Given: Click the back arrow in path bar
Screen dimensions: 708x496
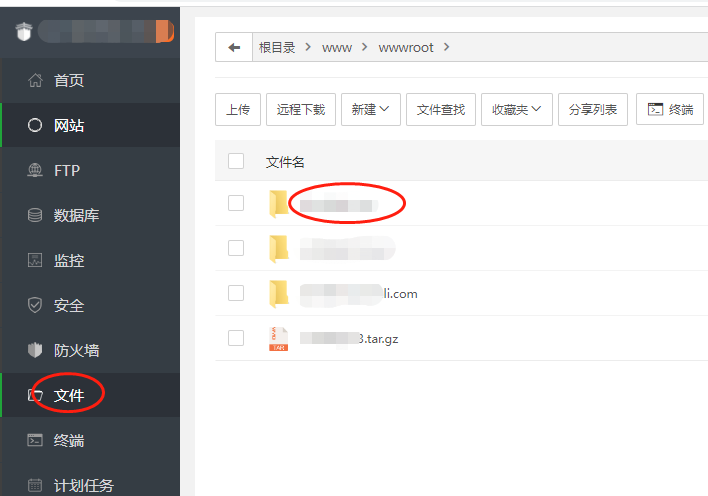Looking at the screenshot, I should tap(234, 47).
